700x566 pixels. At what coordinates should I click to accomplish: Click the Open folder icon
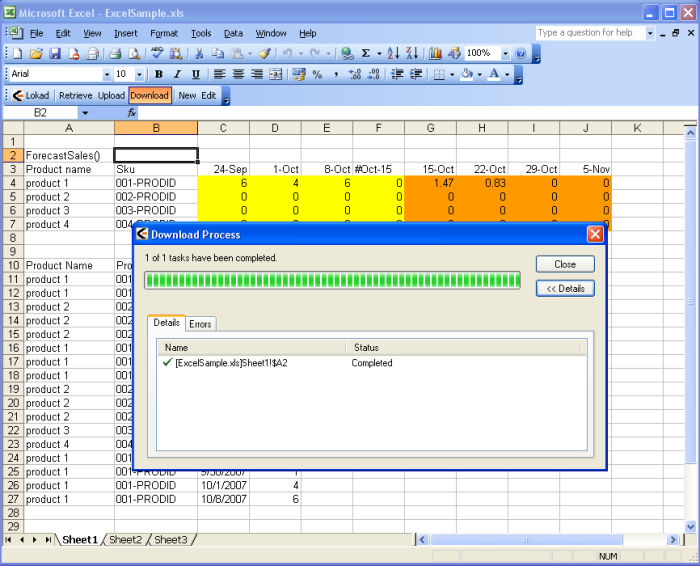point(36,54)
